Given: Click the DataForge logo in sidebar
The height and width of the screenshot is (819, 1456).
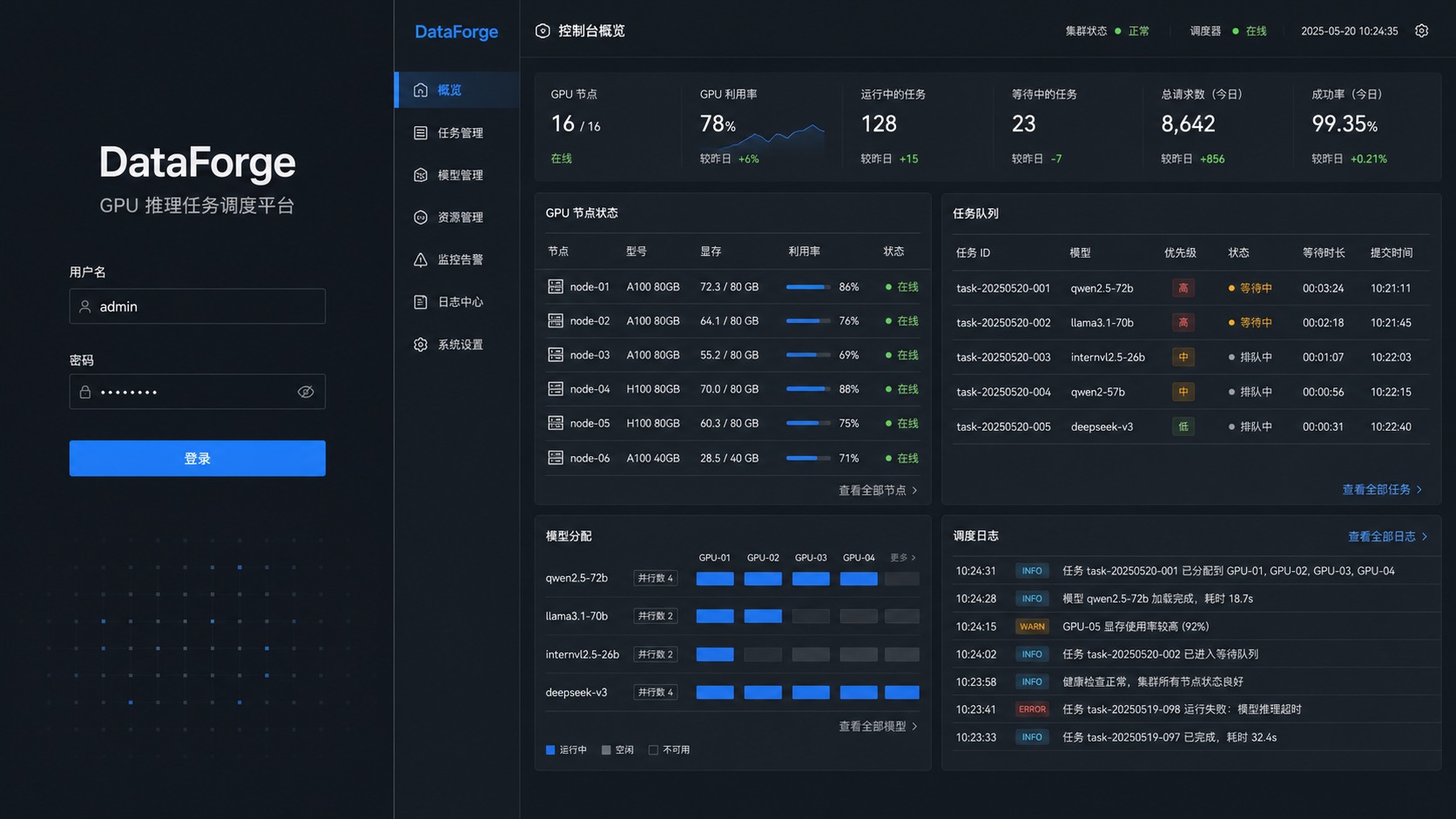Looking at the screenshot, I should point(456,31).
